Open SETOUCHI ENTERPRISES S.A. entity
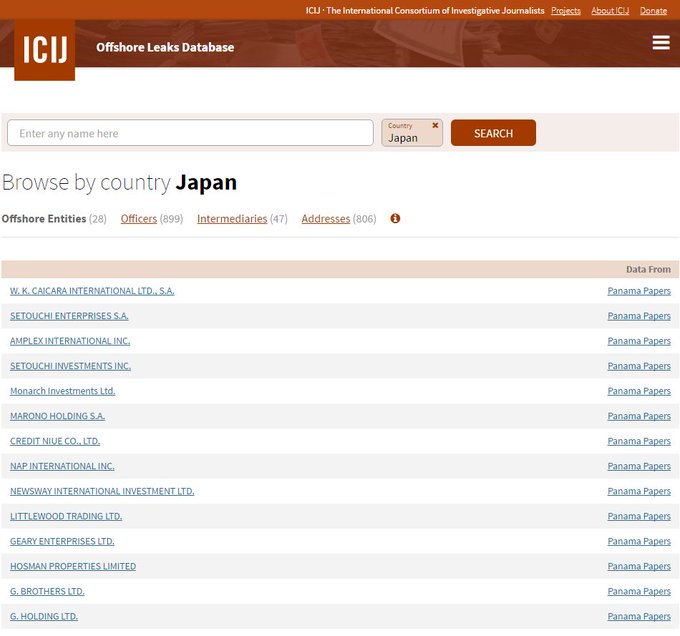The image size is (680, 636). coord(69,316)
